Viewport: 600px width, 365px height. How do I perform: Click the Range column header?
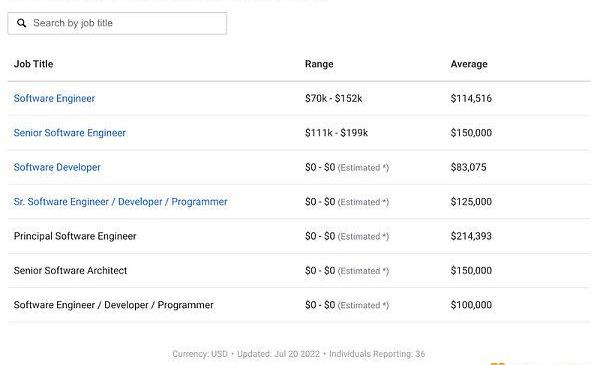[319, 64]
